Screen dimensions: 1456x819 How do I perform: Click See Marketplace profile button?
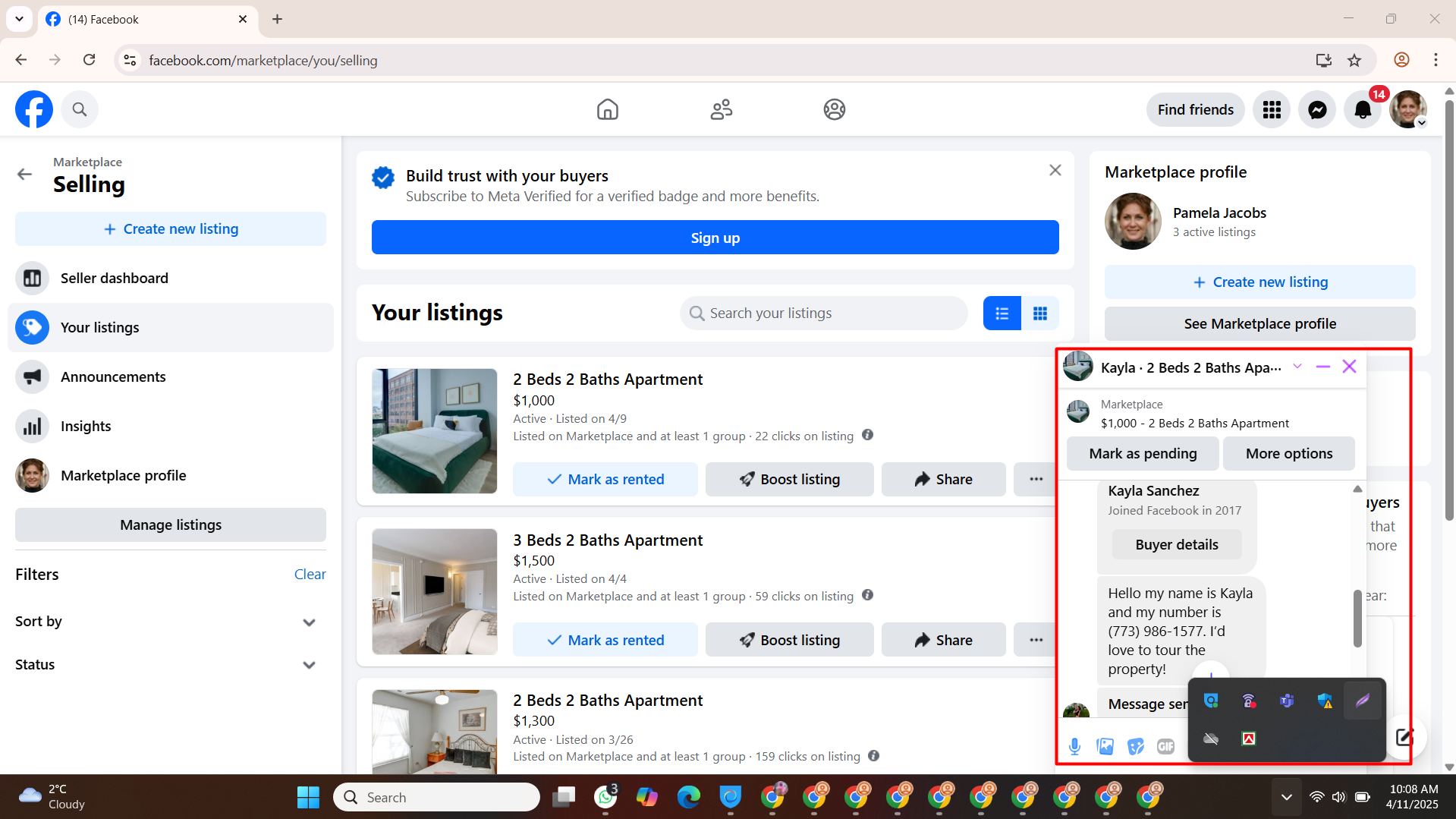coord(1259,323)
